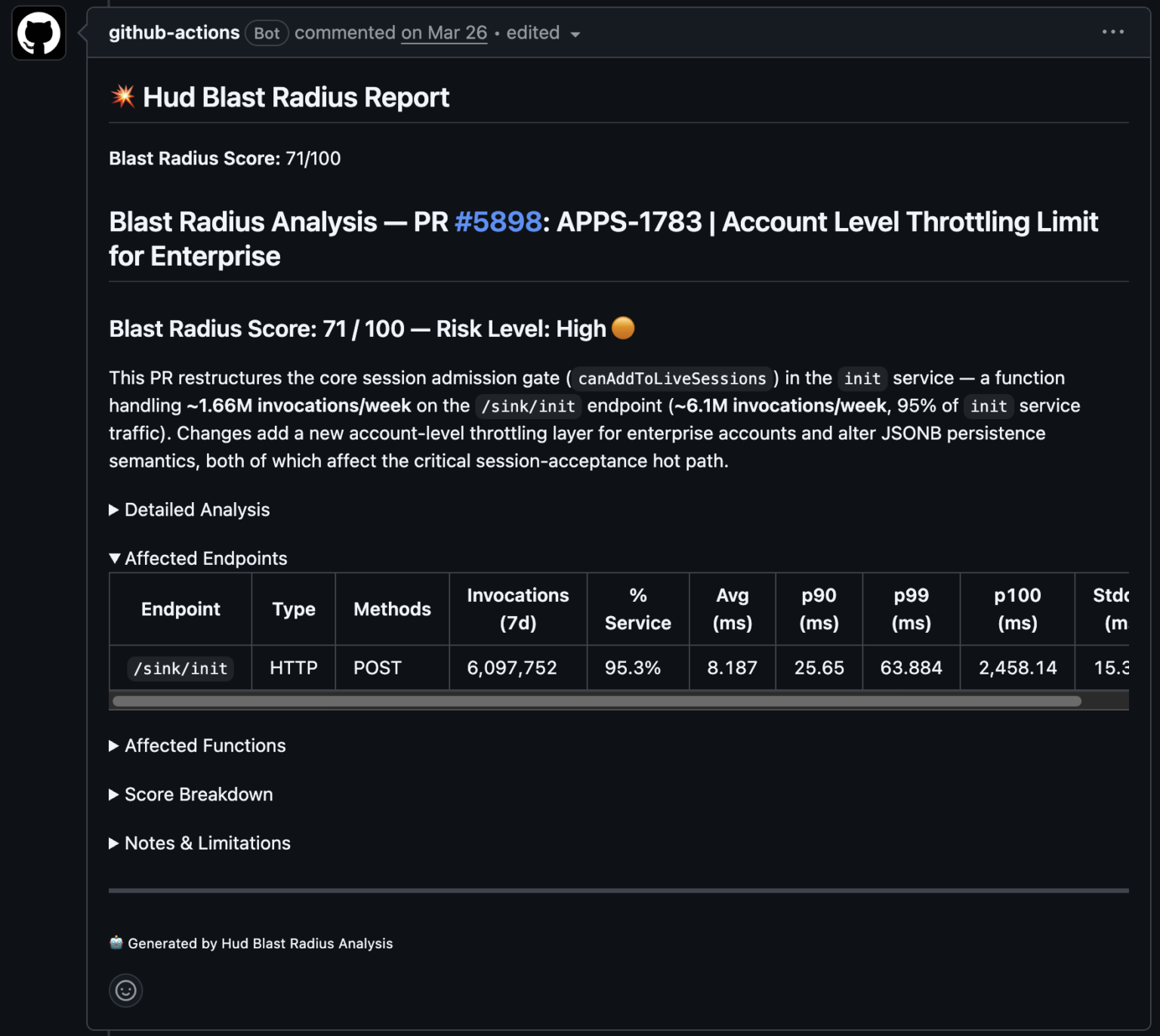Expand the Detailed Analysis section
Screen dimensions: 1160x1036
pos(190,510)
